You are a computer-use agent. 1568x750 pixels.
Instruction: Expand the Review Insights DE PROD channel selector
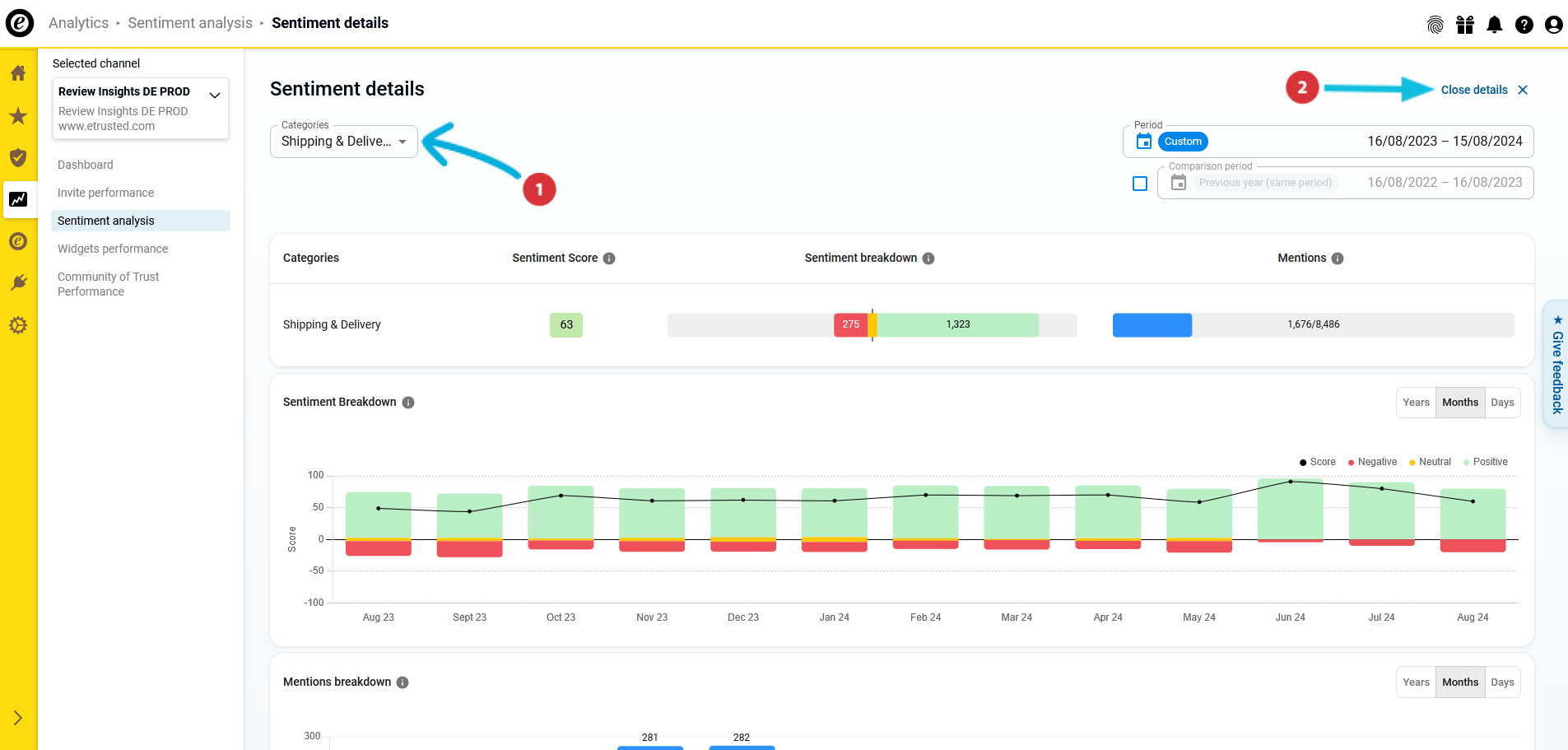coord(141,108)
